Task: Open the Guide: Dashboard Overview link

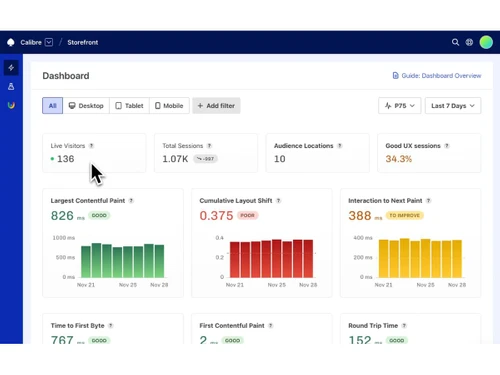Action: click(x=437, y=76)
